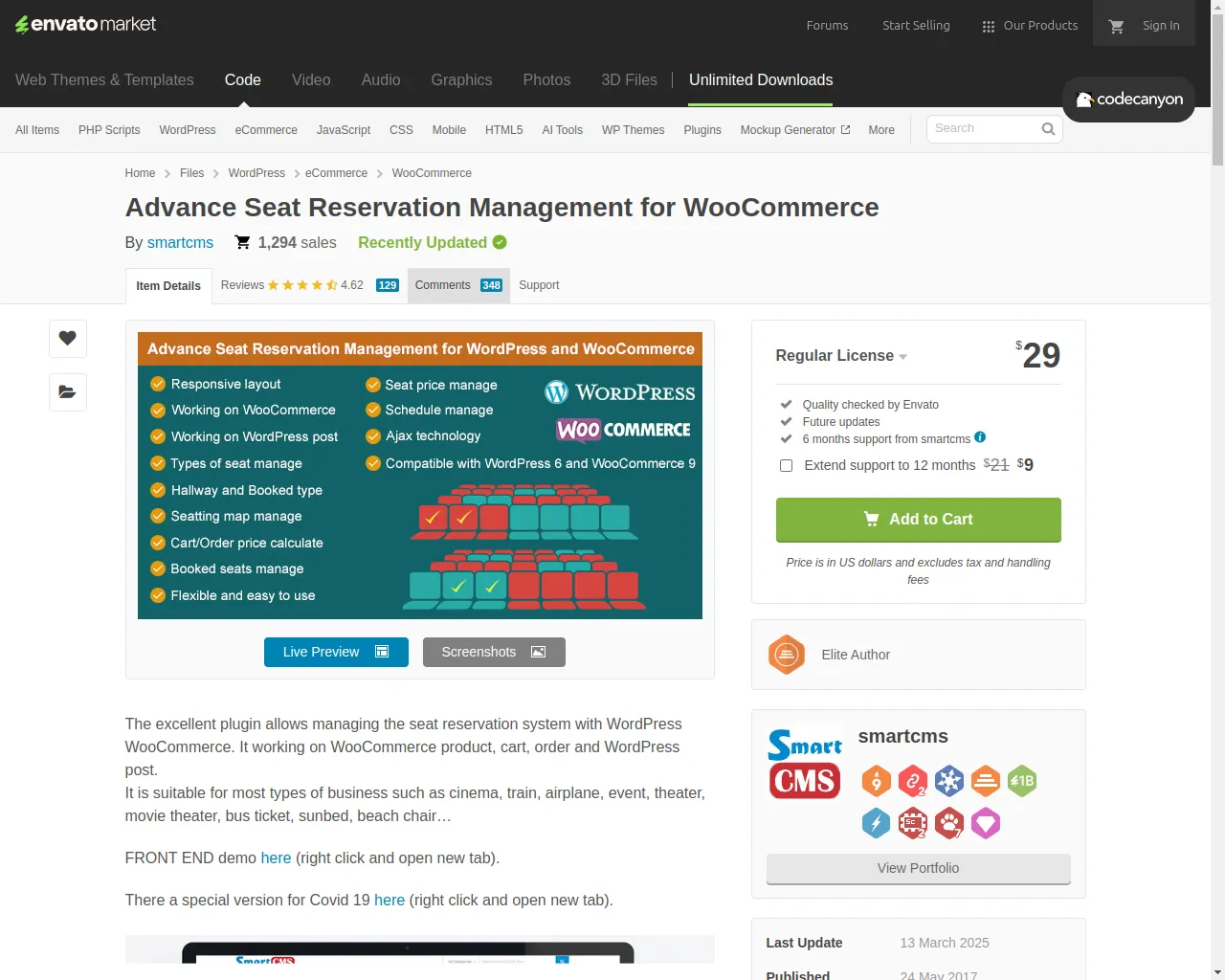Click the View Portfolio button
The height and width of the screenshot is (980, 1225).
pos(918,868)
